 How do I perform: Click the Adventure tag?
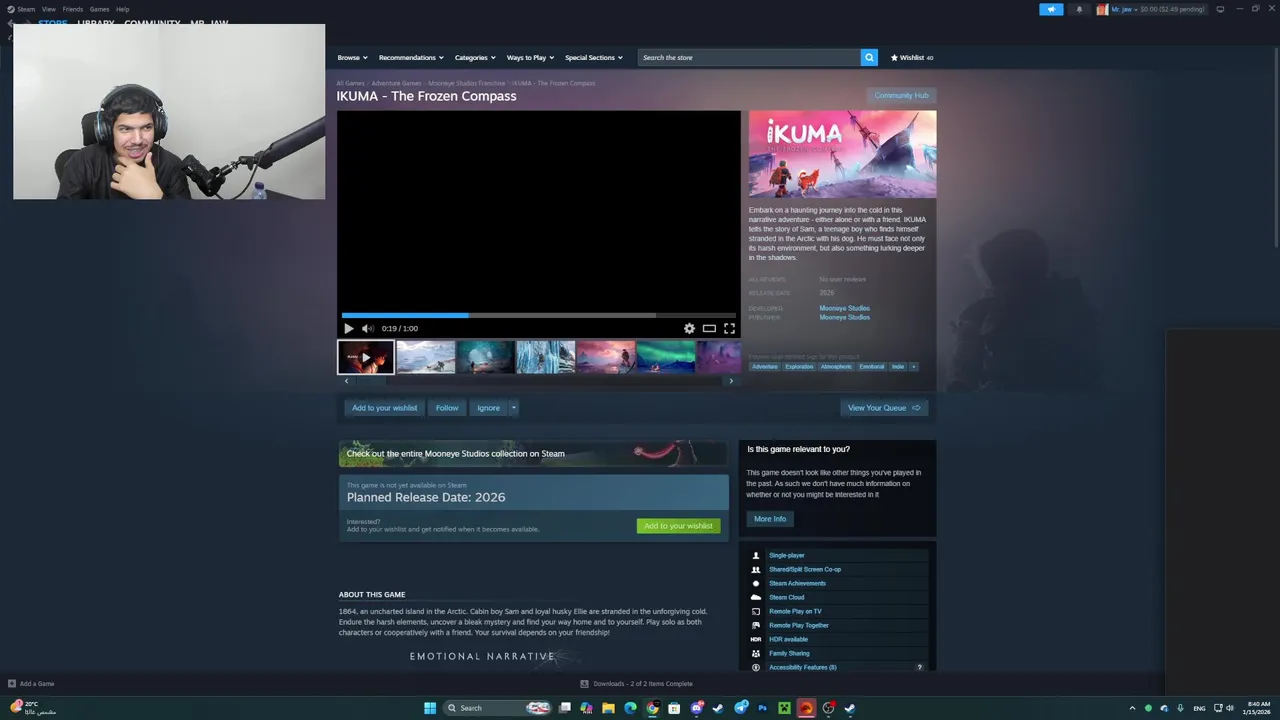tap(764, 366)
